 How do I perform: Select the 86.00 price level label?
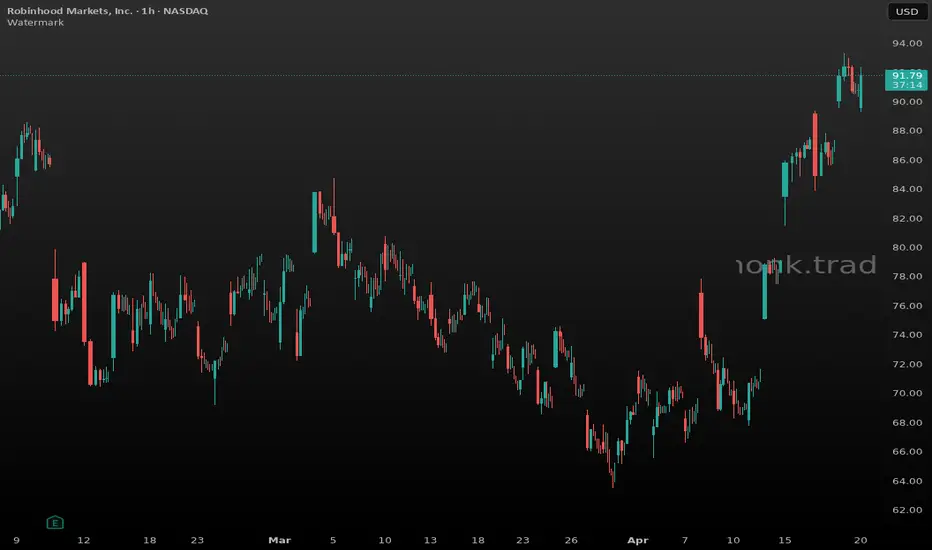point(907,160)
